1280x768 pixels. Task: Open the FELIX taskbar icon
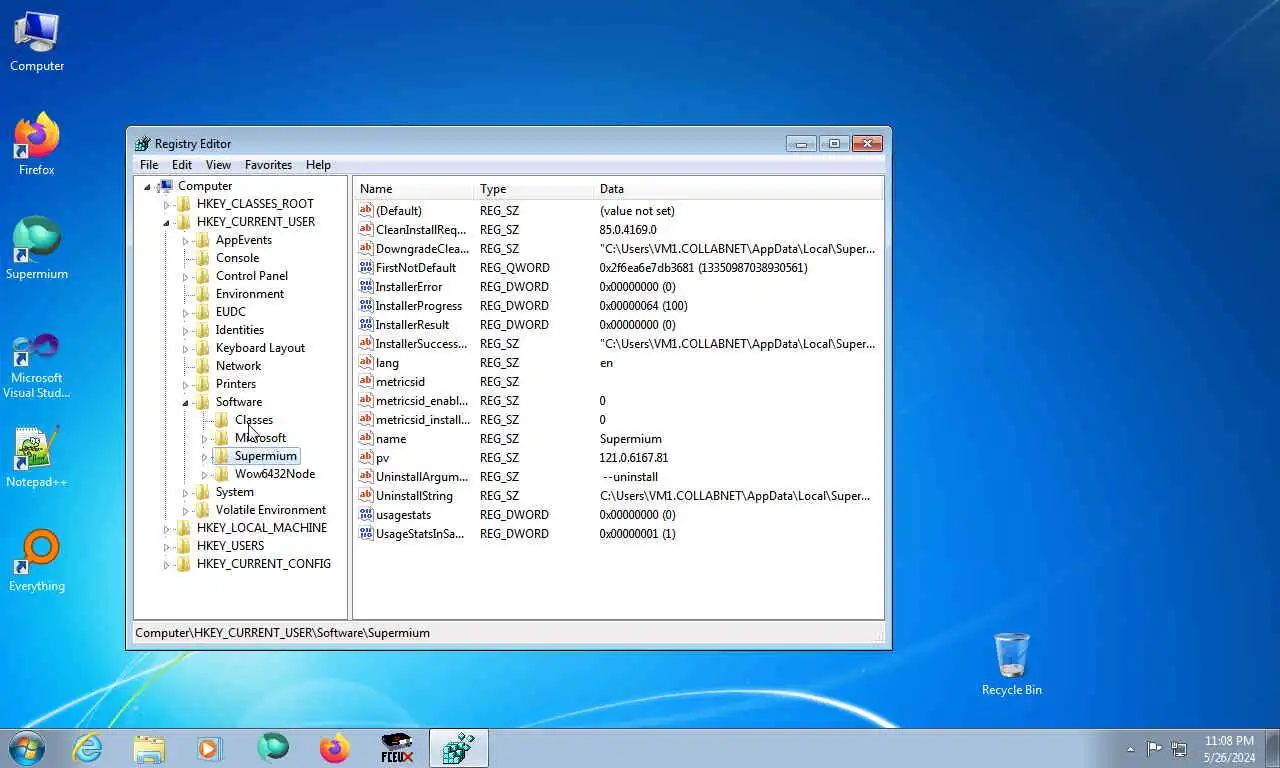pyautogui.click(x=397, y=748)
